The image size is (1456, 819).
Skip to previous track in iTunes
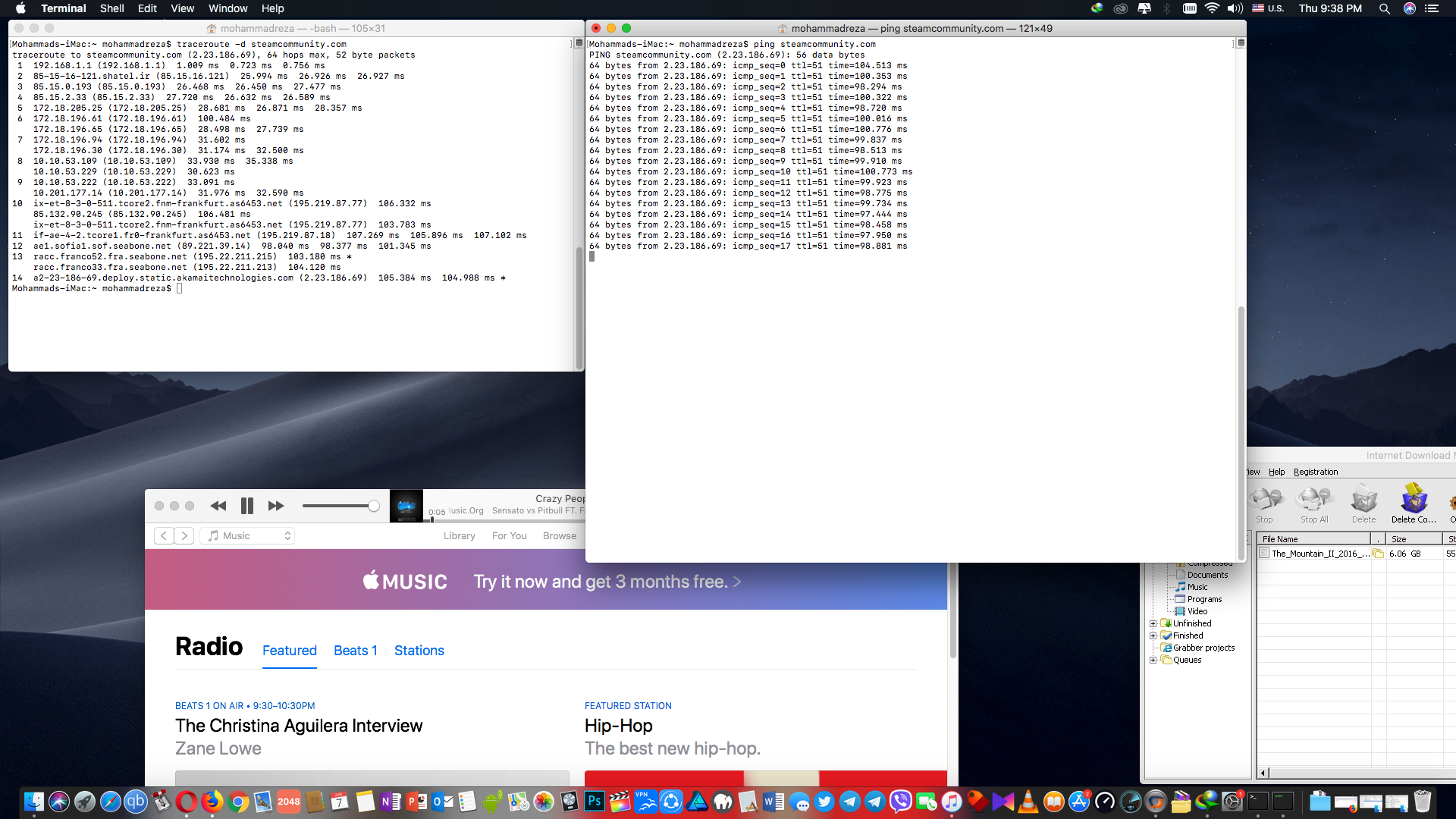coord(218,506)
